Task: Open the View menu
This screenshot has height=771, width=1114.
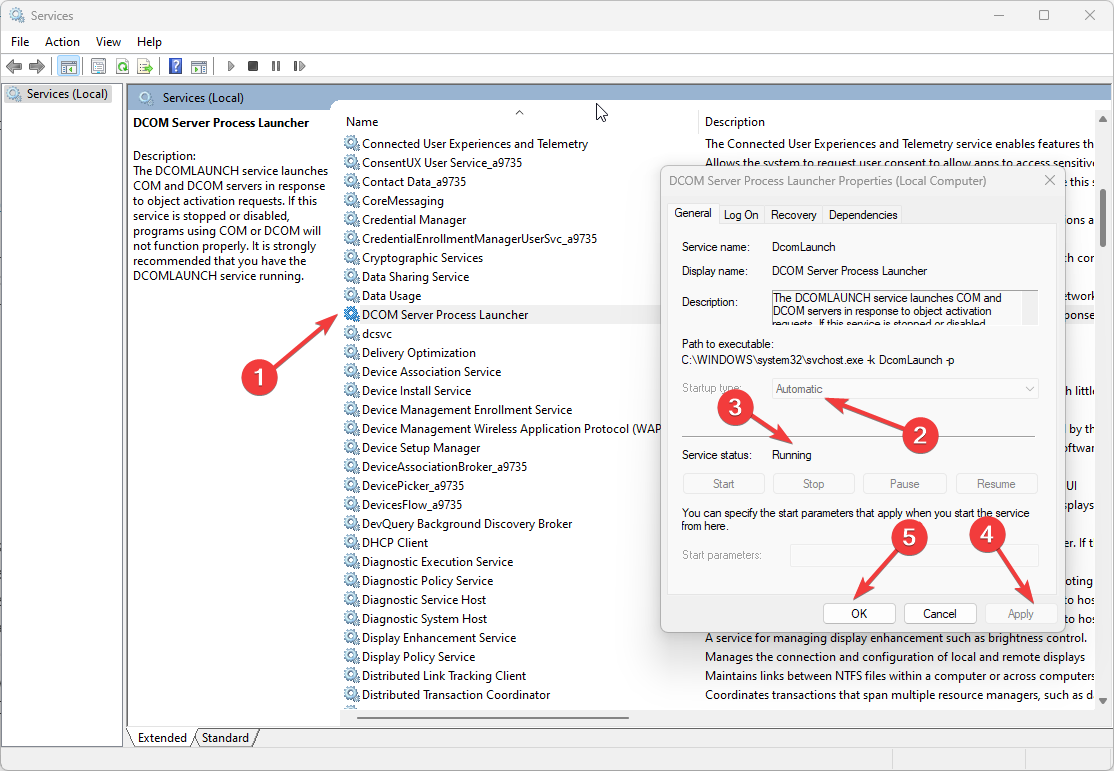Action: 108,42
